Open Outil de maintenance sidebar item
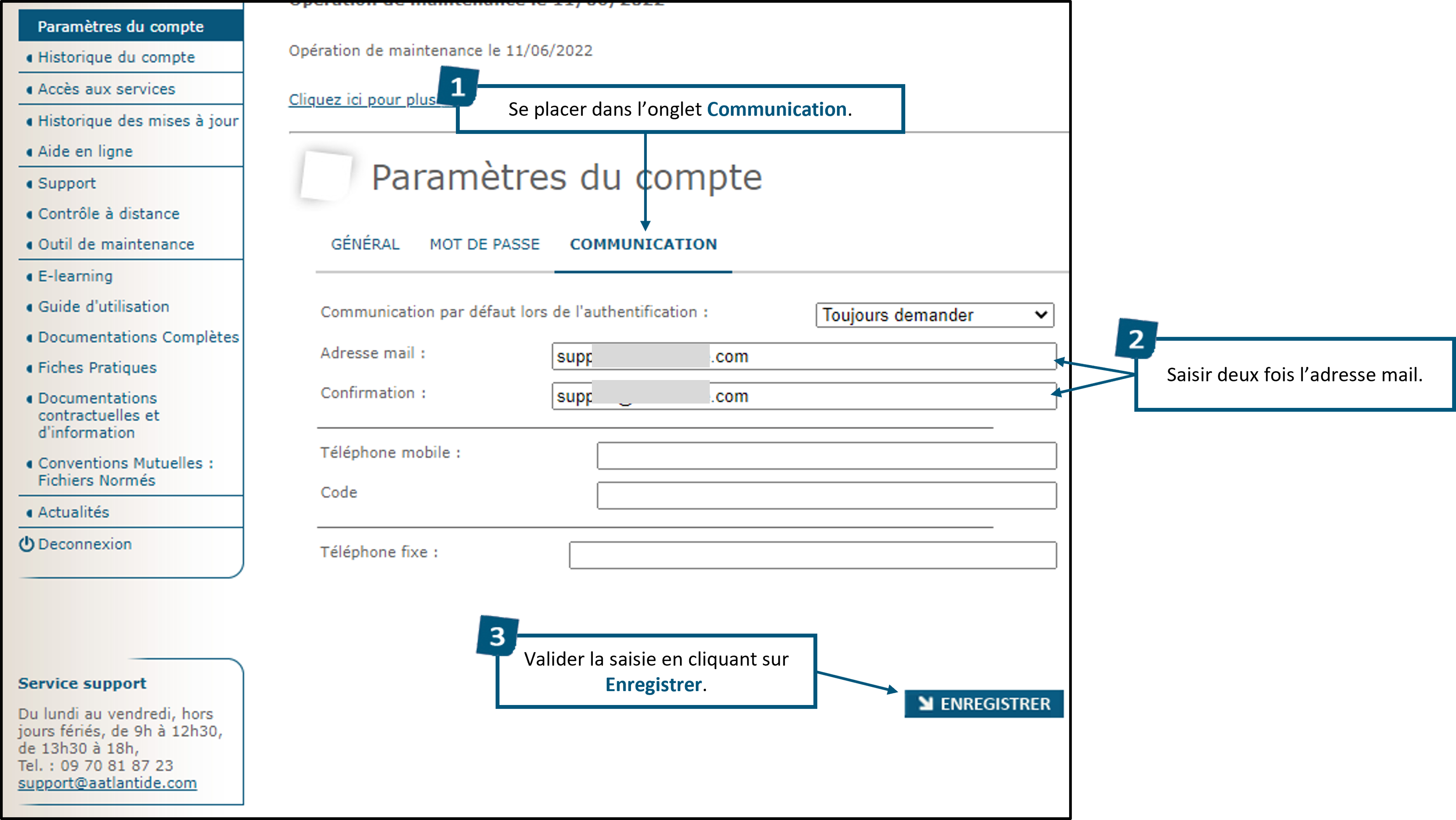1456x820 pixels. pyautogui.click(x=117, y=244)
